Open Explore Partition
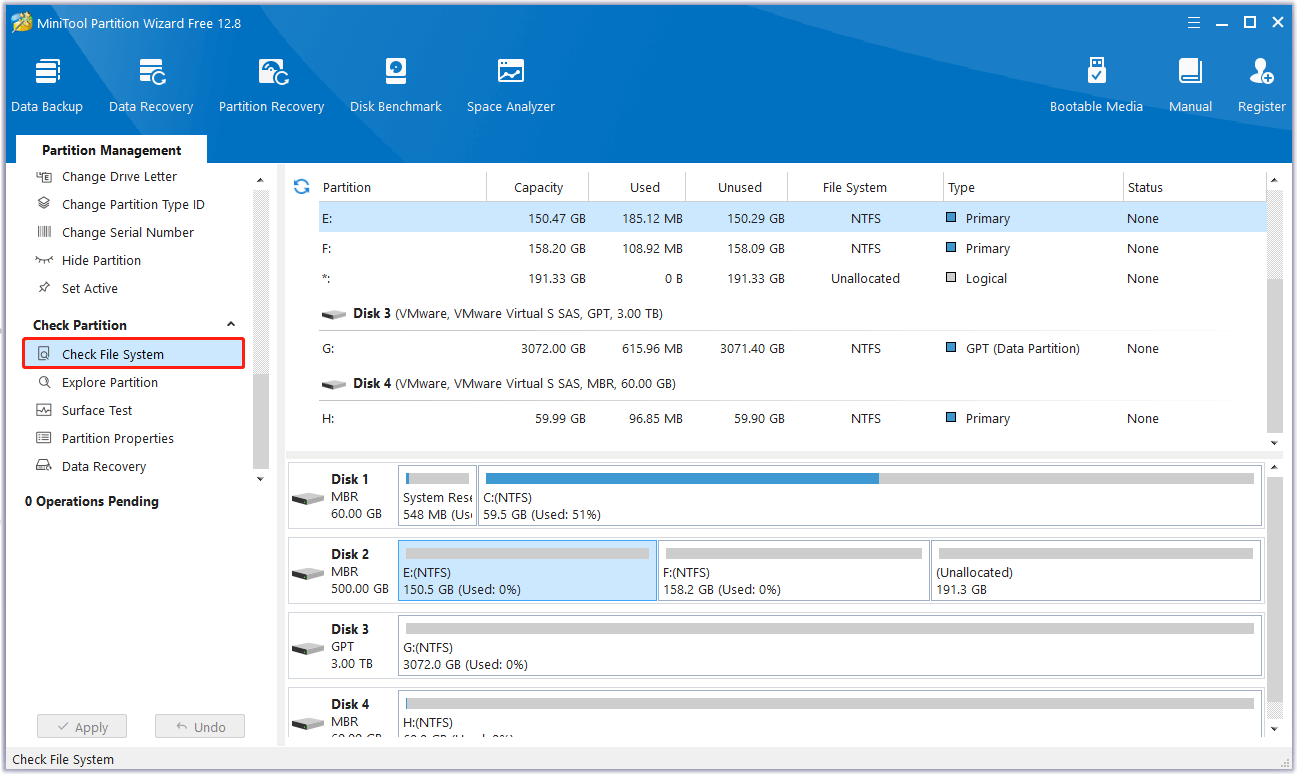 [x=110, y=383]
